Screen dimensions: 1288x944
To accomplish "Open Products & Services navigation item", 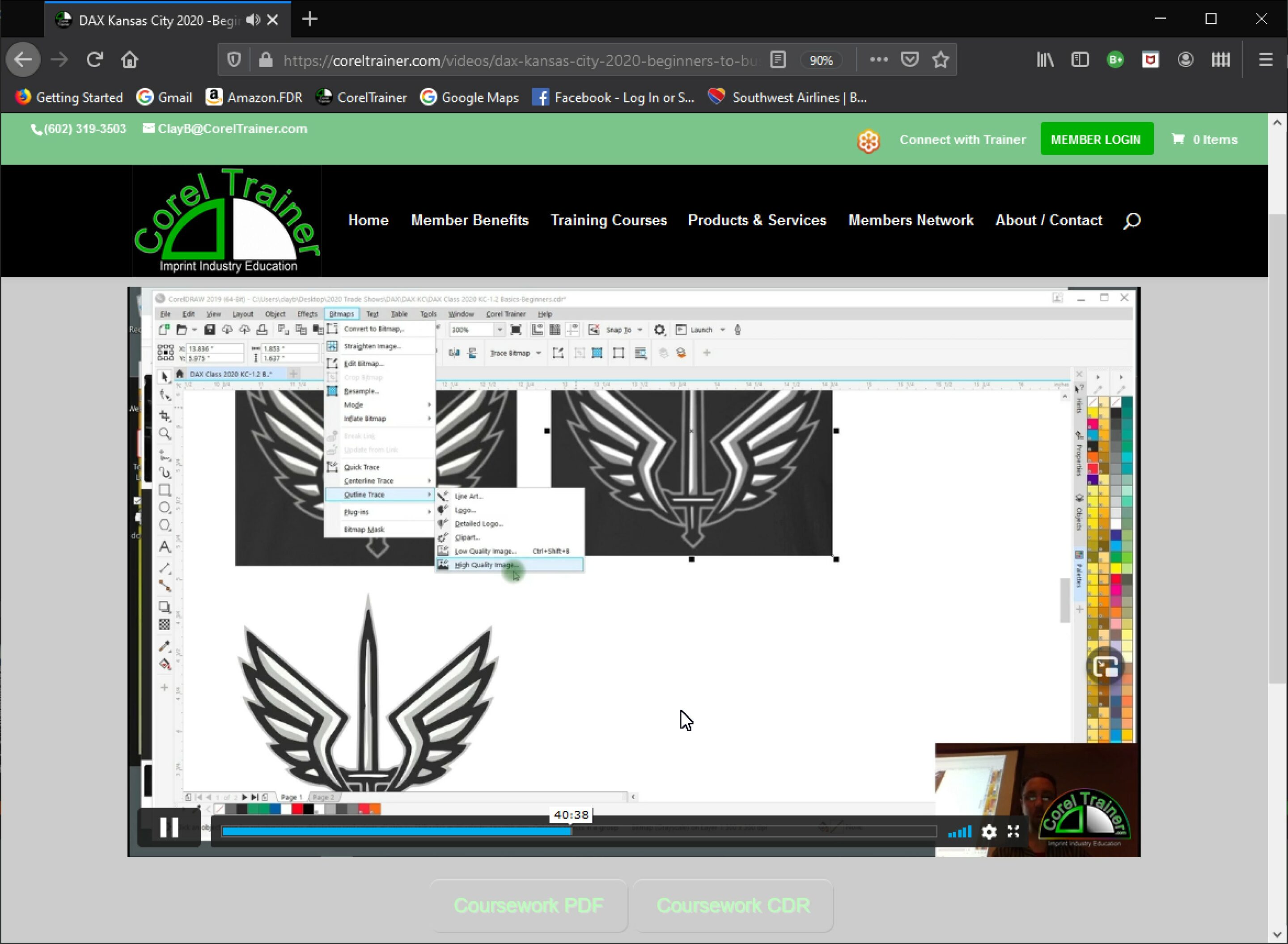I will (x=757, y=220).
